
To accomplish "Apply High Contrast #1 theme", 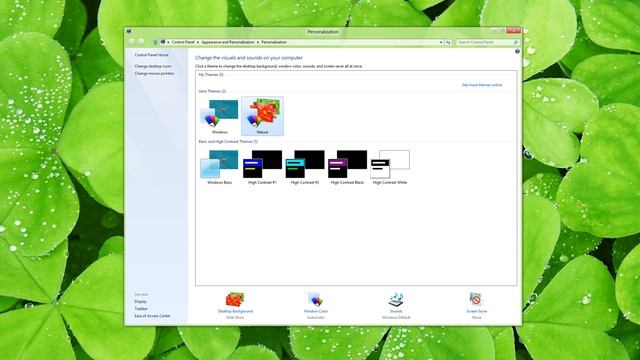I will 262,167.
